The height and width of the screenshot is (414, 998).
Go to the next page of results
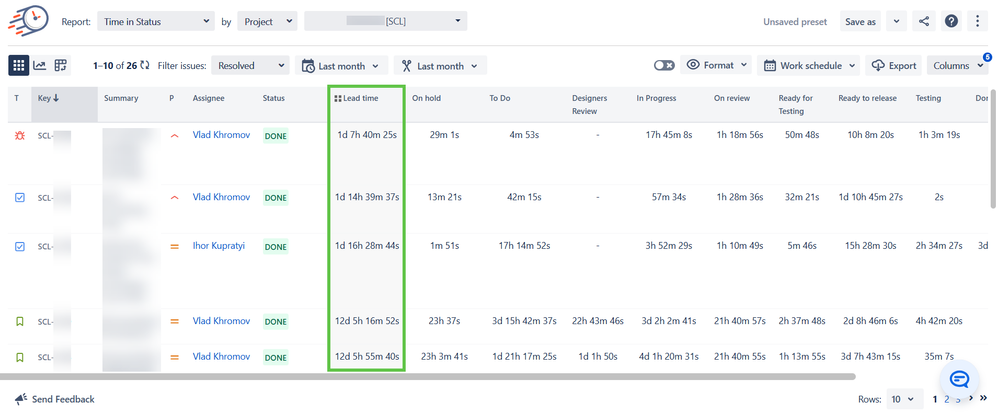971,399
